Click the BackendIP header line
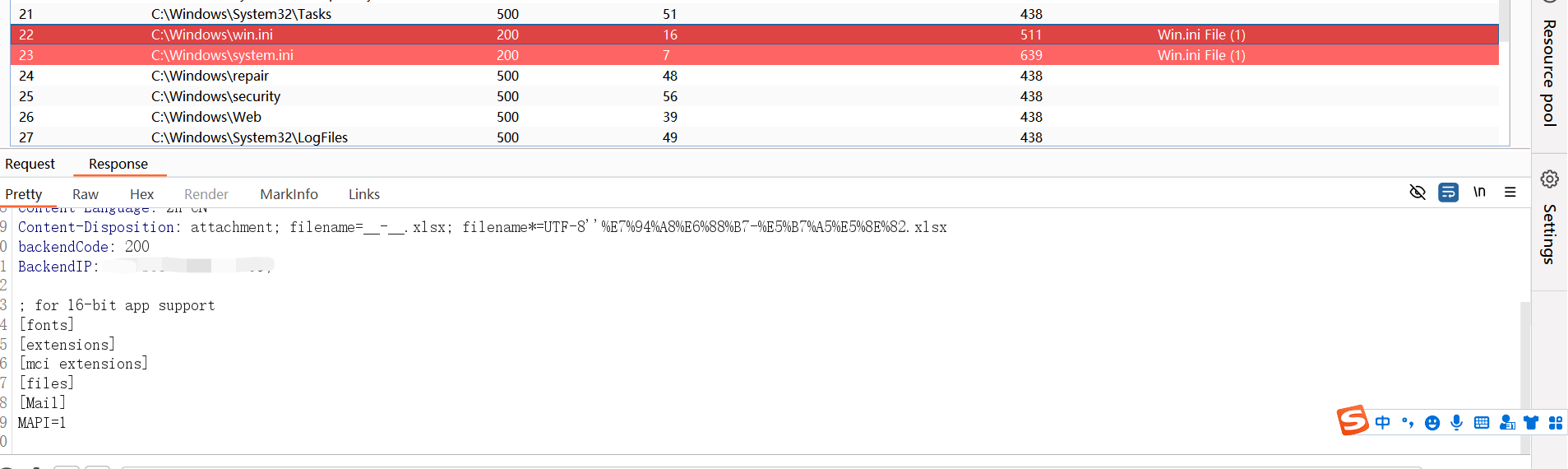Screen dimensions: 1568x469 pyautogui.click(x=146, y=267)
